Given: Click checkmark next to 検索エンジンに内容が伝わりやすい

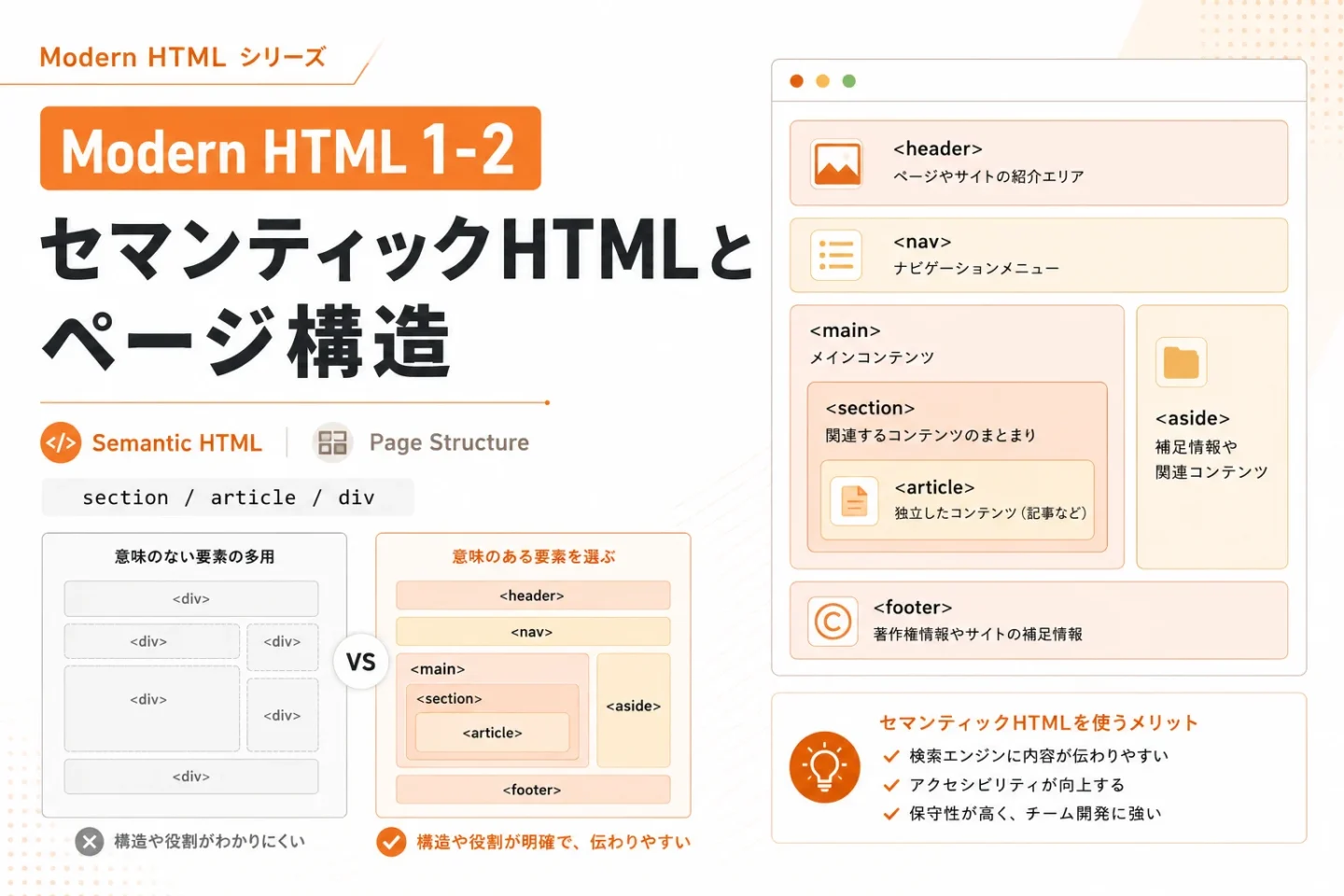Looking at the screenshot, I should (891, 756).
